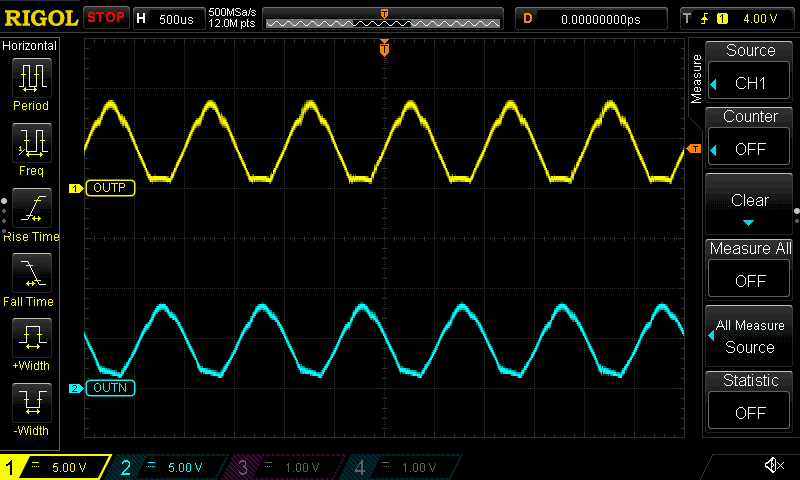The image size is (800, 480).
Task: Click the orange trigger position marker
Action: pyautogui.click(x=384, y=49)
